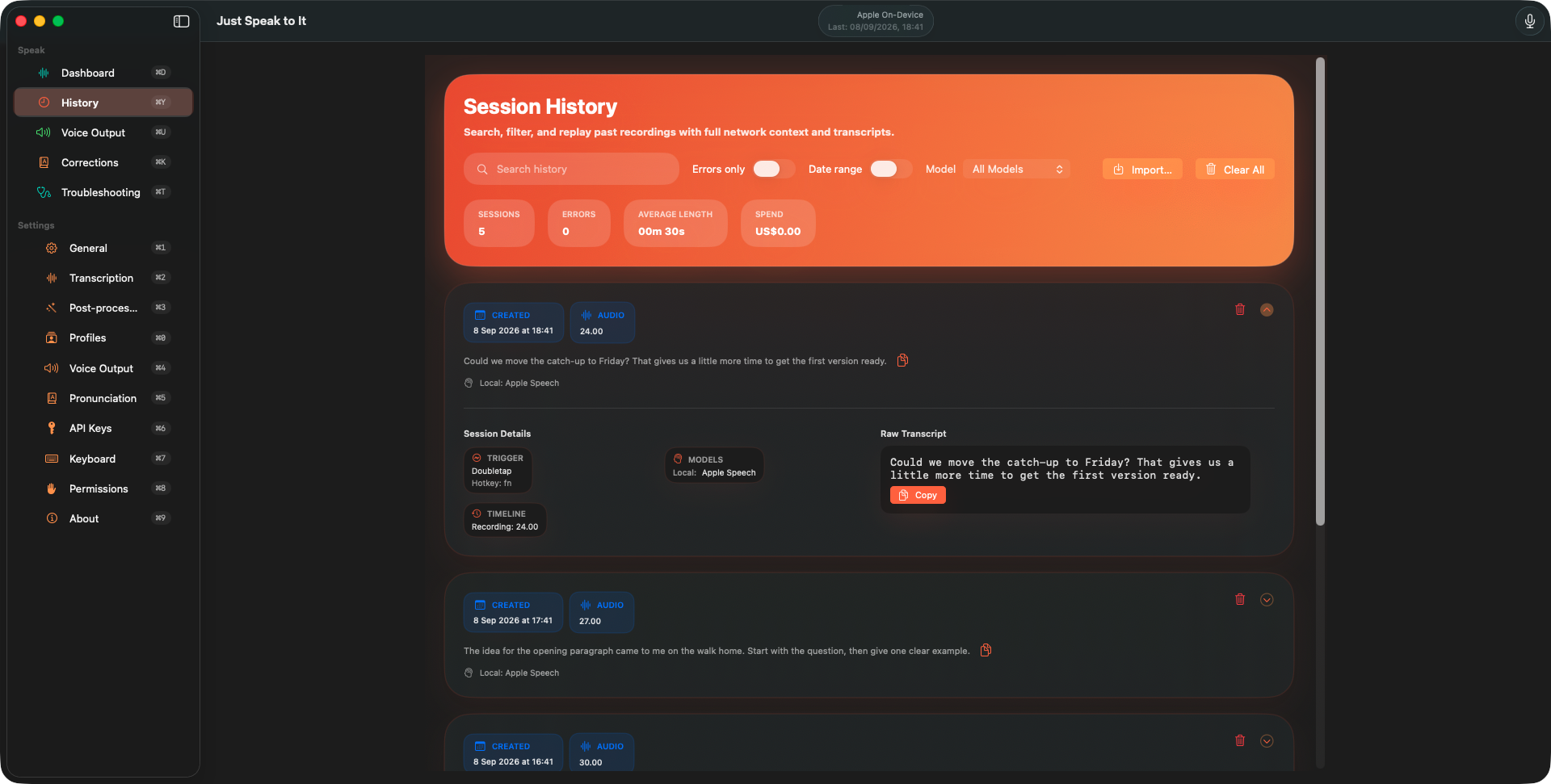
Task: Delete the 16:41 session trash icon
Action: tap(1240, 740)
